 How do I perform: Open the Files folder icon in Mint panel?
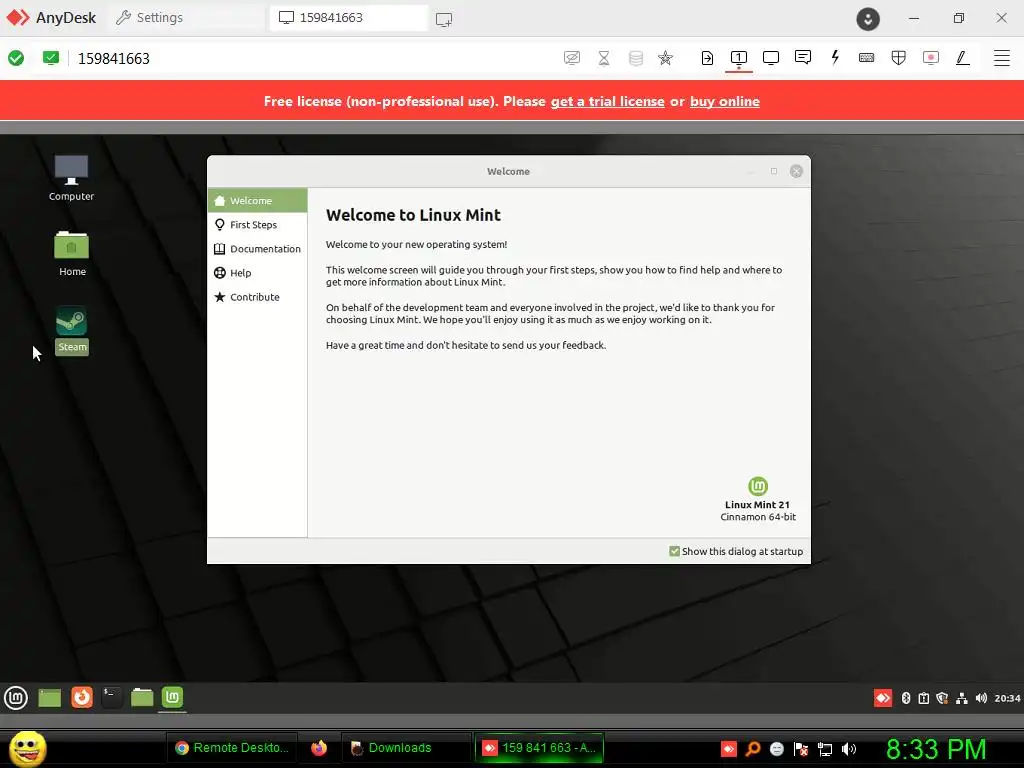click(x=142, y=697)
